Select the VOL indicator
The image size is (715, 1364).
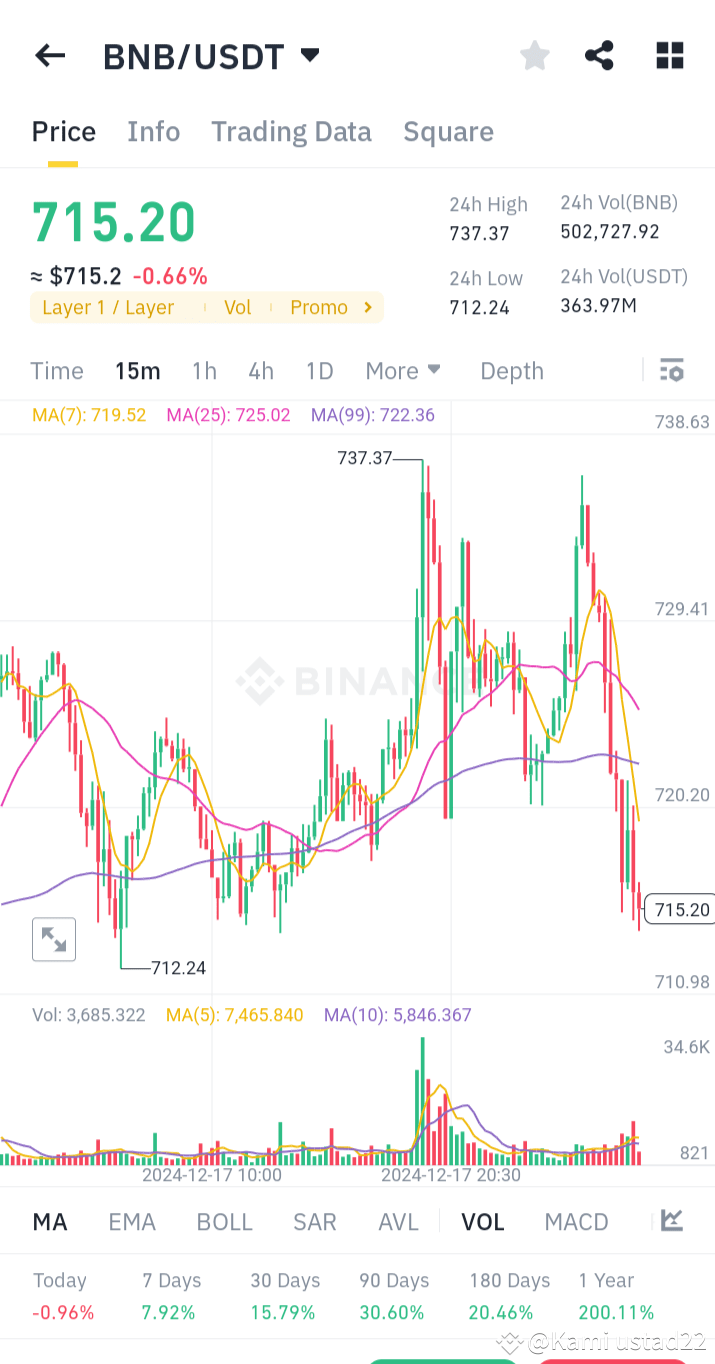coord(483,1221)
